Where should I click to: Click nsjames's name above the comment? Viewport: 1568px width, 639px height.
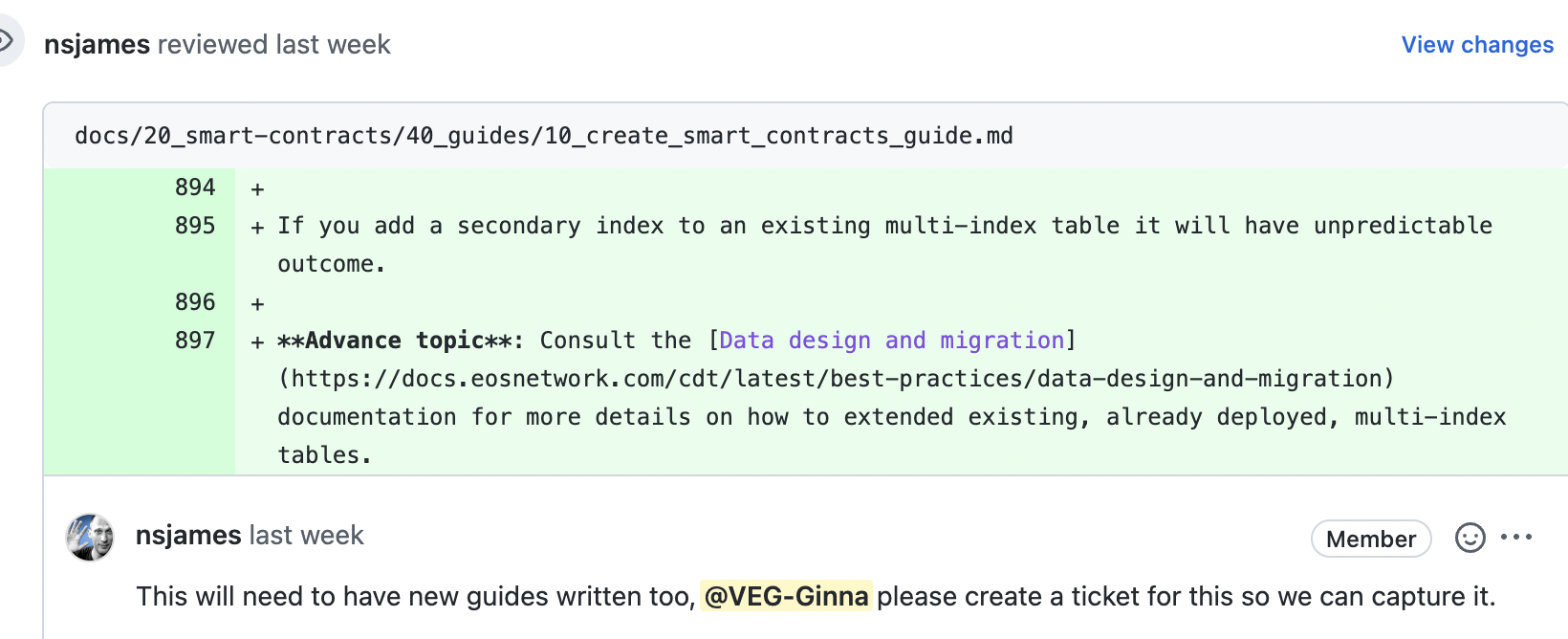click(x=187, y=536)
